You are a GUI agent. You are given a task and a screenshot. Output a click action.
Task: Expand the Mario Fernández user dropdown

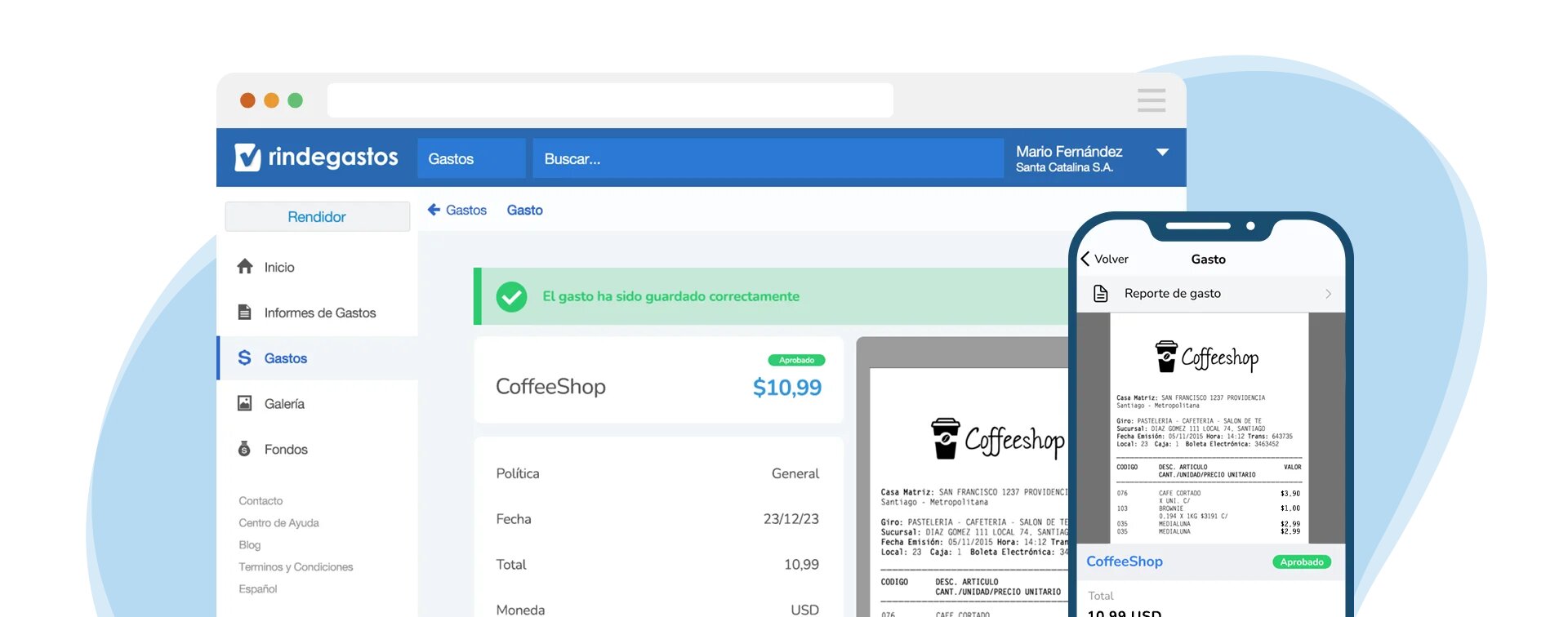tap(1162, 153)
